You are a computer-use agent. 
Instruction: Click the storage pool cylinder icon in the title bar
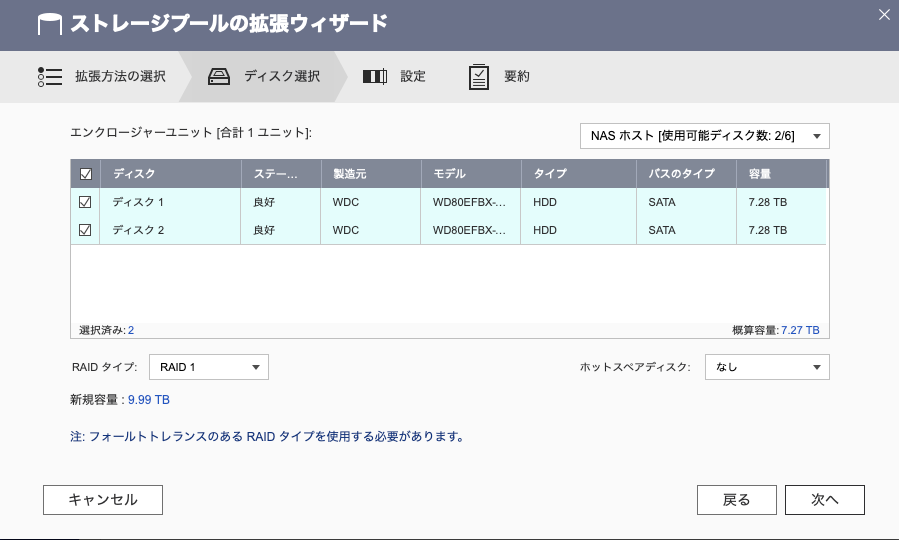50,24
